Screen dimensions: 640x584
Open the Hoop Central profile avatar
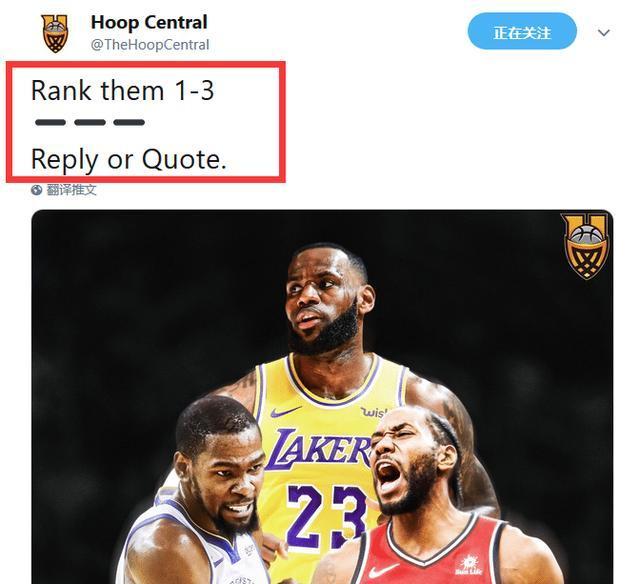[55, 33]
